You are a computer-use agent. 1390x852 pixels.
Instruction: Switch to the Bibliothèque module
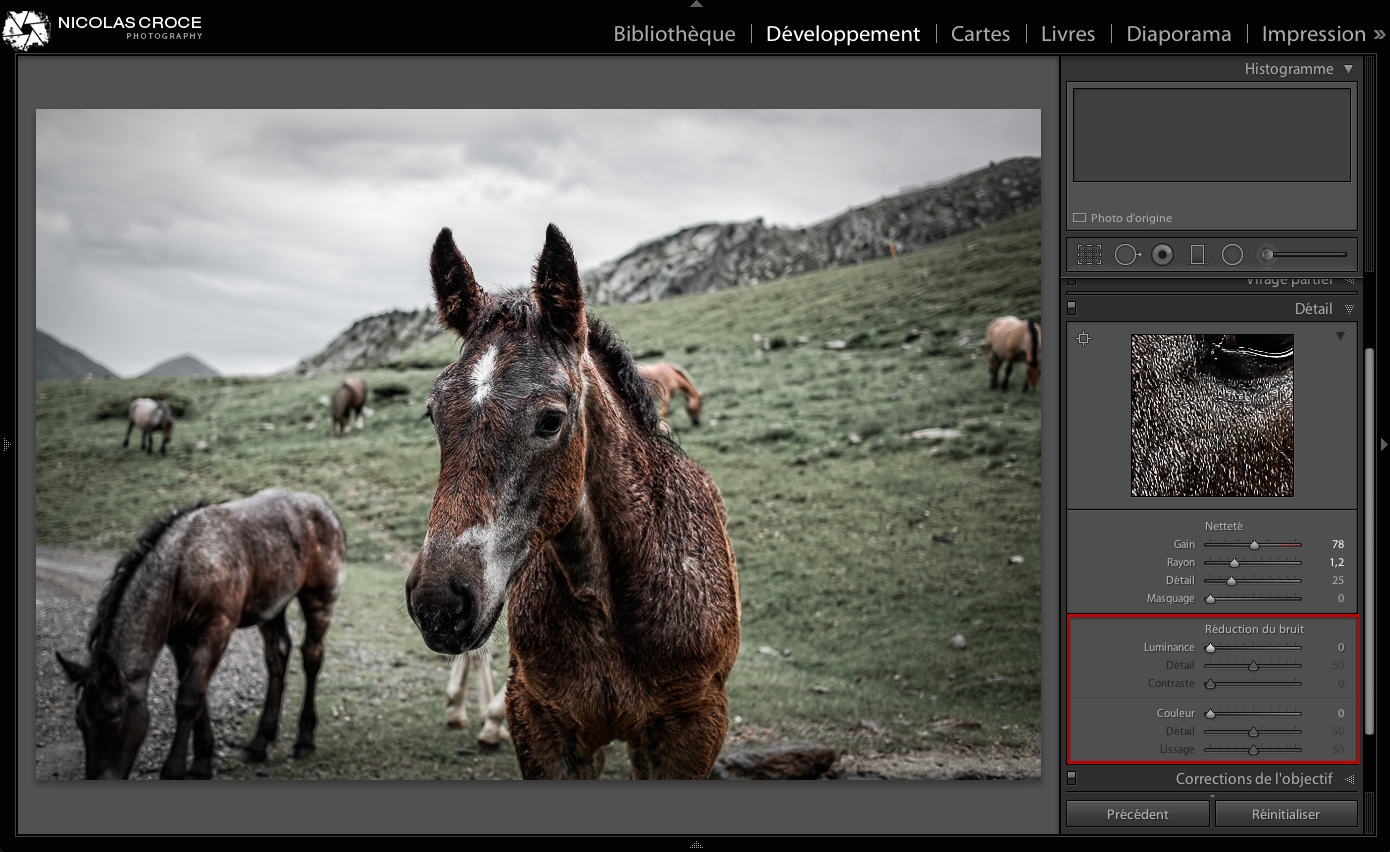[674, 33]
